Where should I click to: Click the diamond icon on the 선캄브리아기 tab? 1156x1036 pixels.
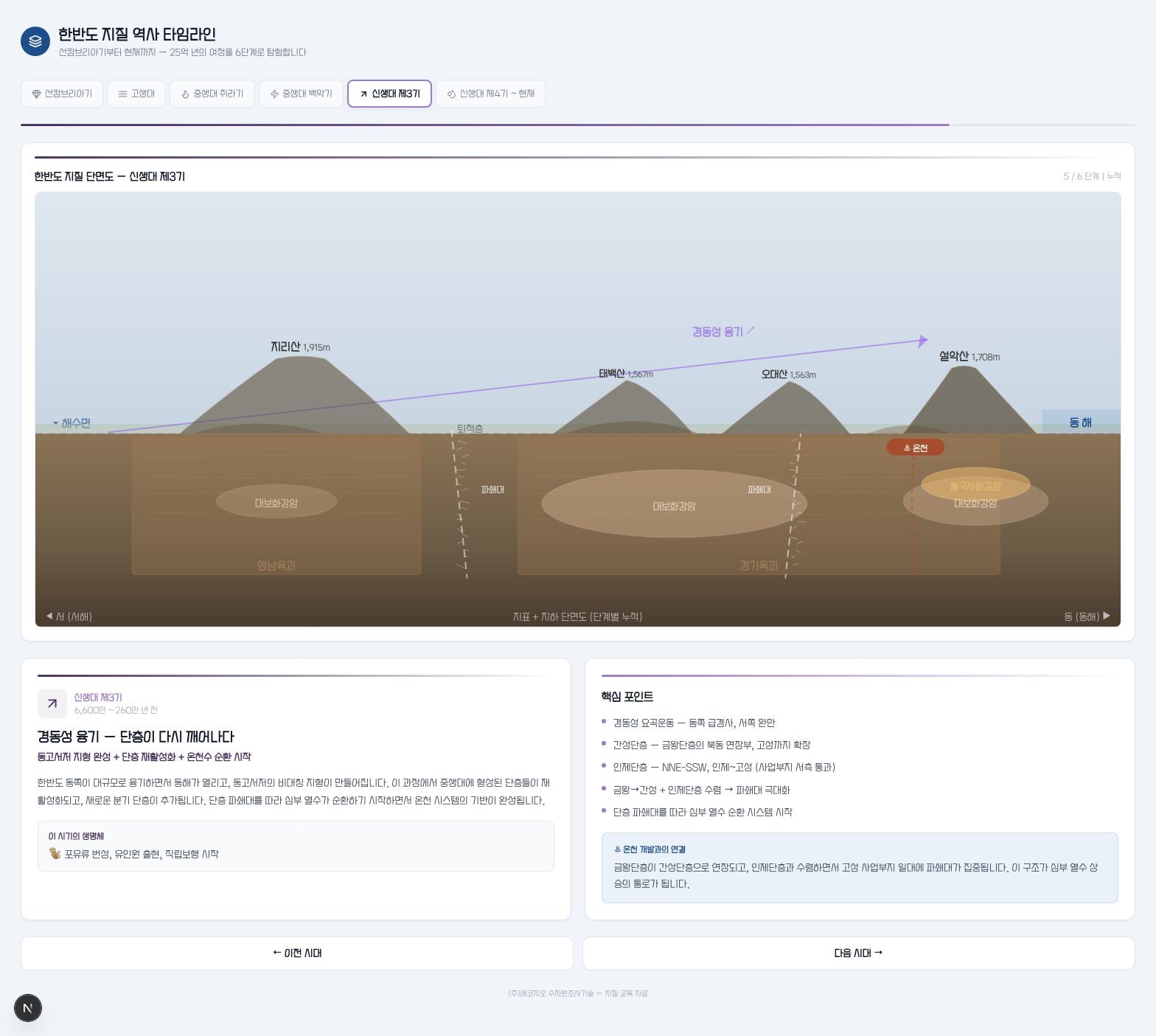pos(36,94)
